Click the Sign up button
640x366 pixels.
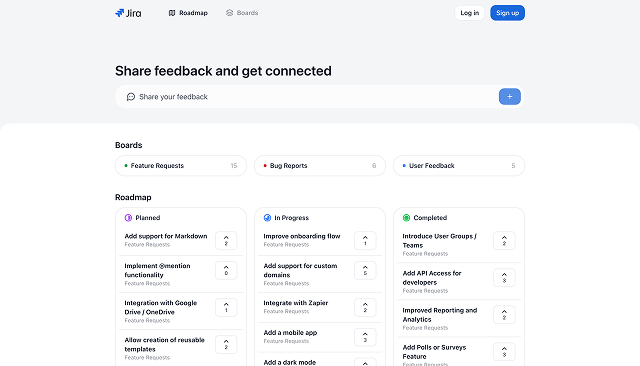pos(507,13)
